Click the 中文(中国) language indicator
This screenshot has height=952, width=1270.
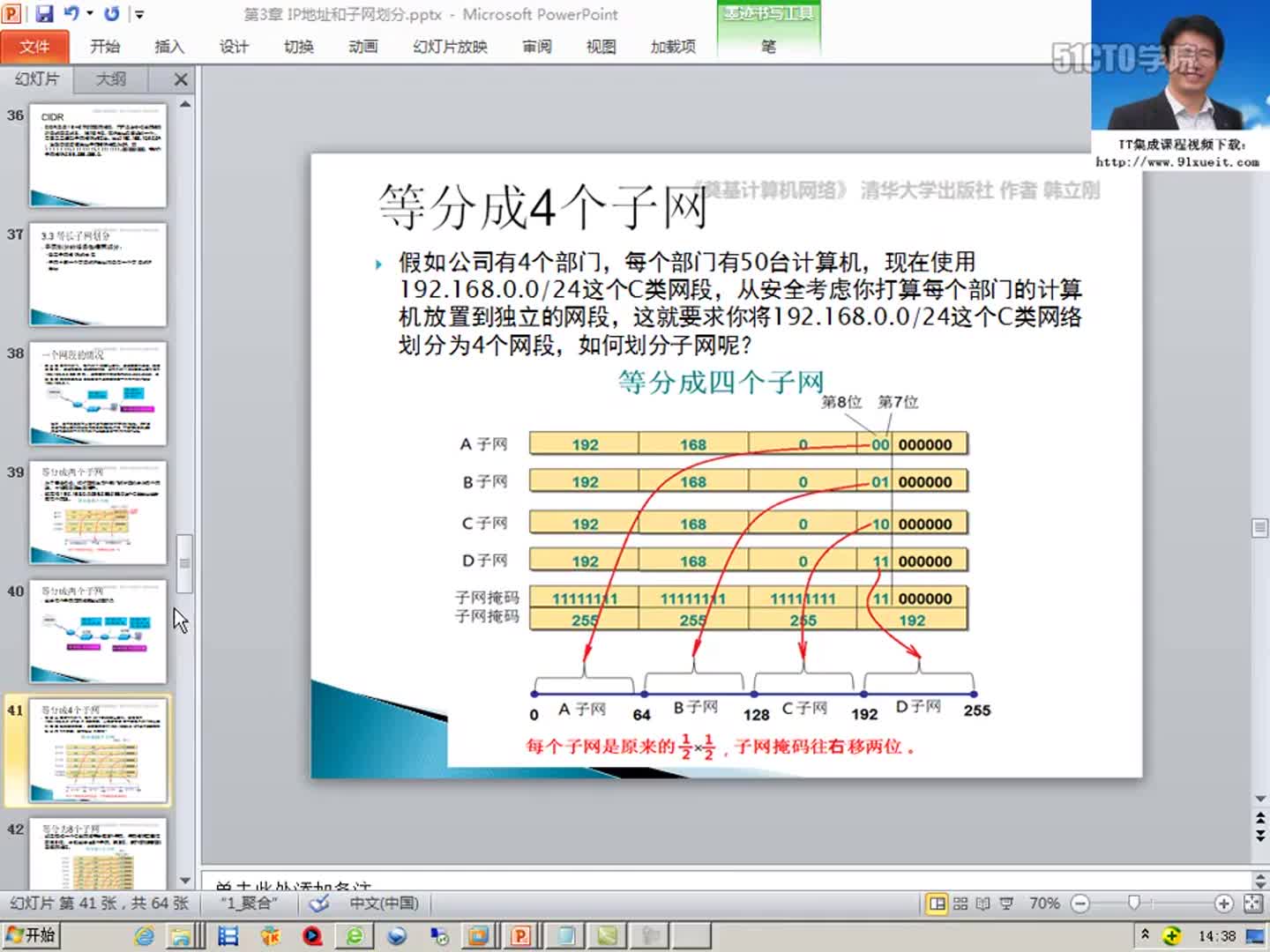coord(384,904)
